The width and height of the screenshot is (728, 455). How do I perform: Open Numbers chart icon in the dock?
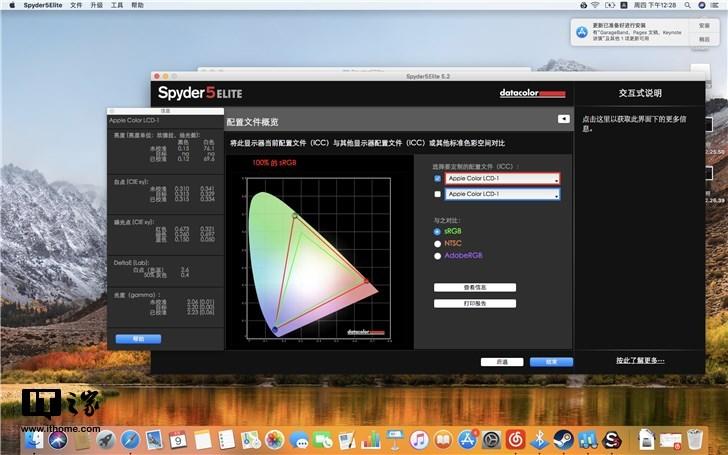371,439
